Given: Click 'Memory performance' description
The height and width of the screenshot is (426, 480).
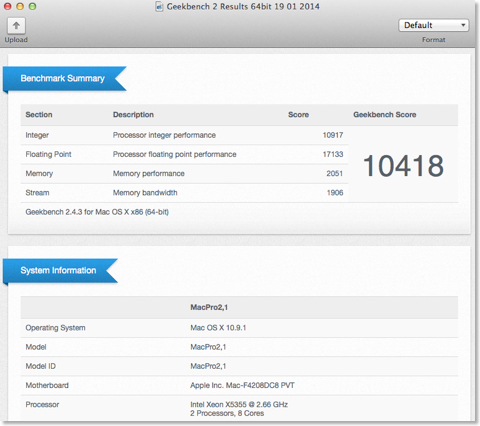Looking at the screenshot, I should [x=149, y=174].
